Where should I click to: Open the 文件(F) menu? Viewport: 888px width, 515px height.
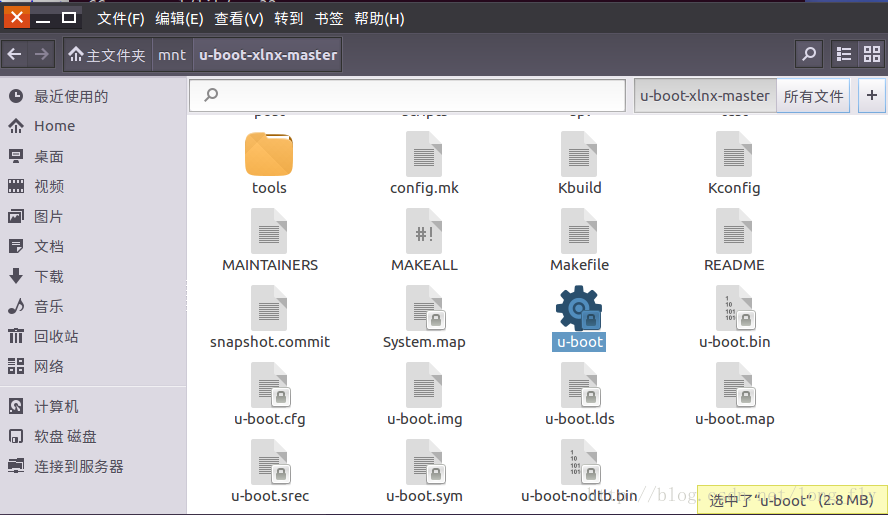pyautogui.click(x=120, y=19)
